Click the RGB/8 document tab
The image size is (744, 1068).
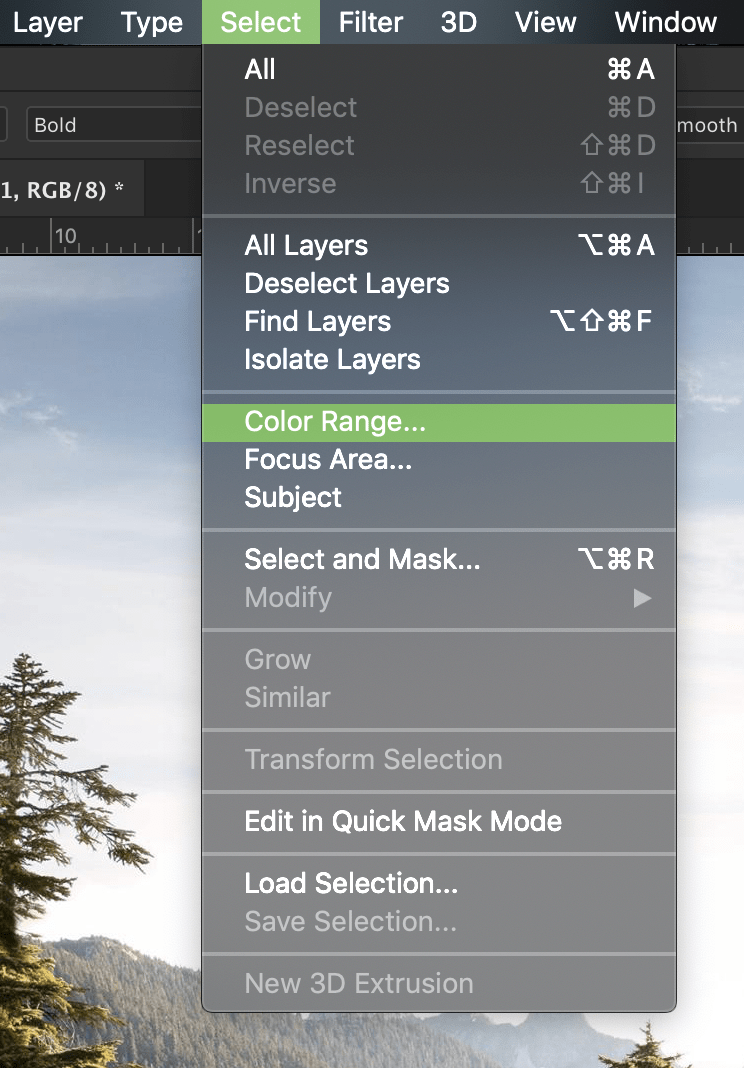[x=62, y=189]
